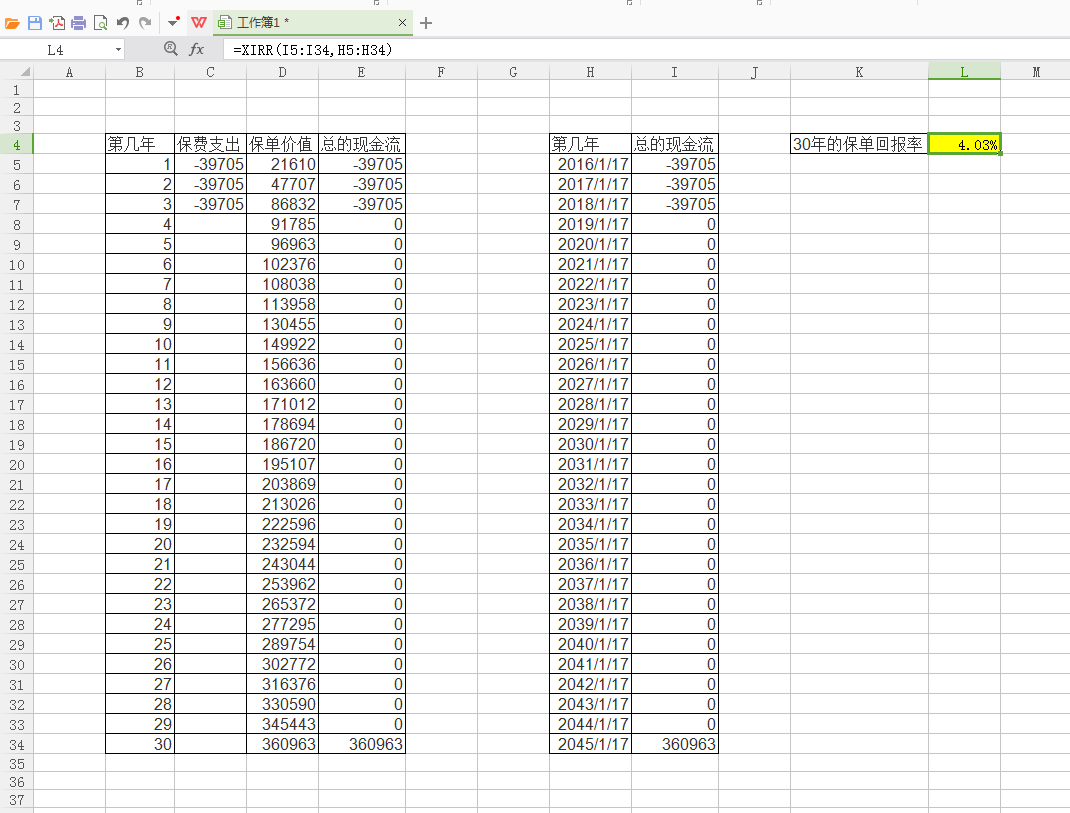Select cell with value 203869
1070x813 pixels.
pyautogui.click(x=283, y=484)
